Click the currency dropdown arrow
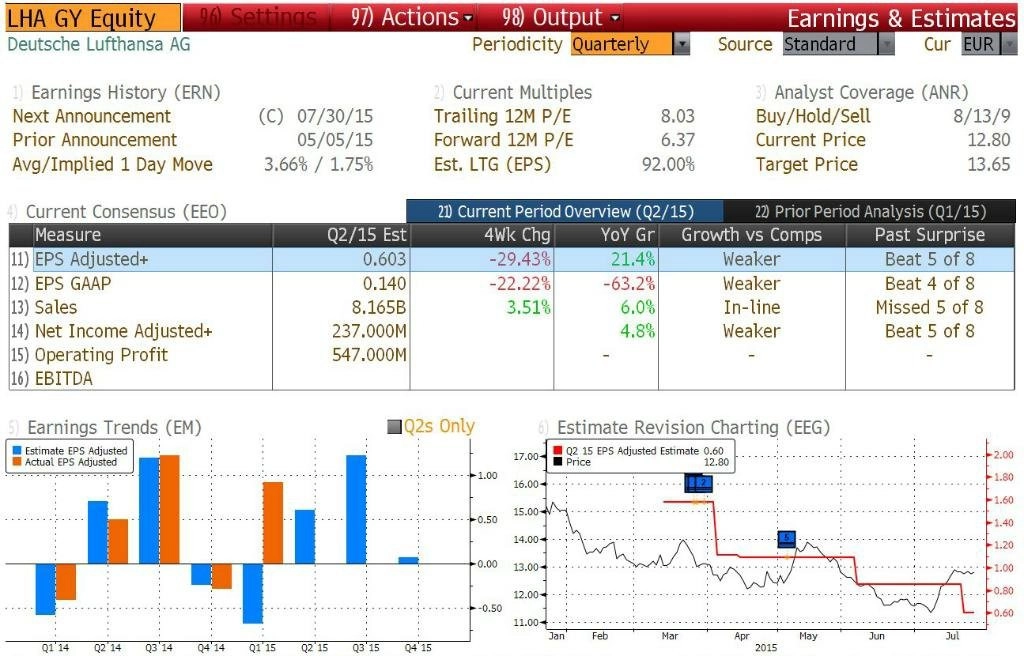This screenshot has height=656, width=1024. (1009, 44)
